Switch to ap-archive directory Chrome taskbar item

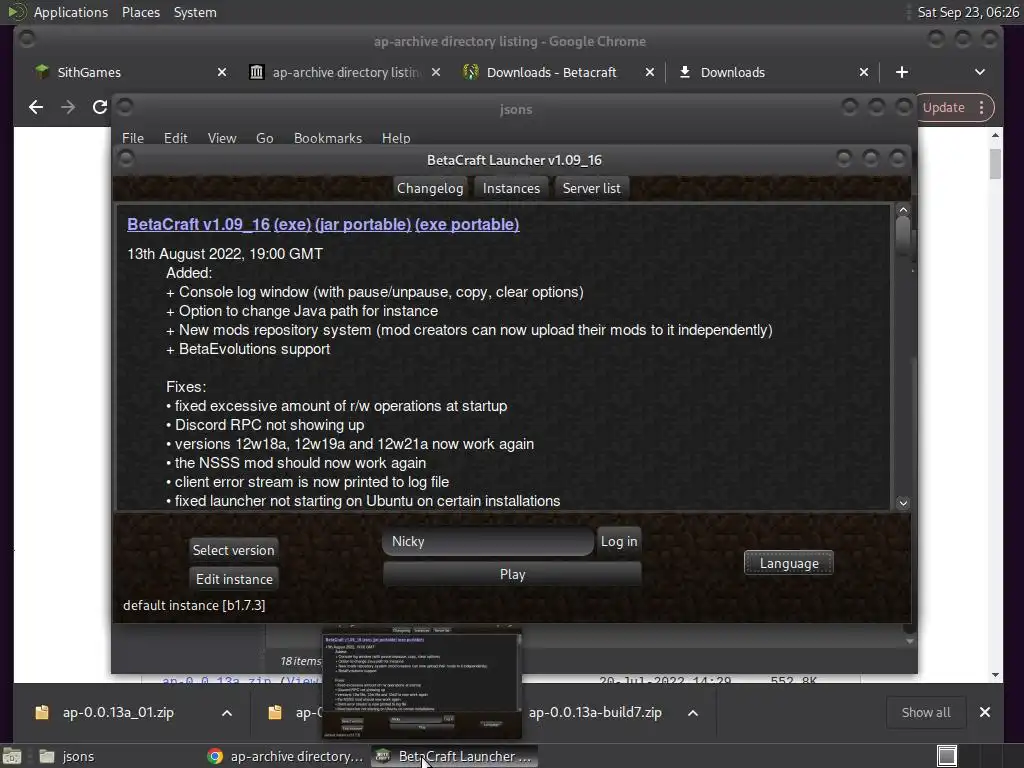click(285, 756)
